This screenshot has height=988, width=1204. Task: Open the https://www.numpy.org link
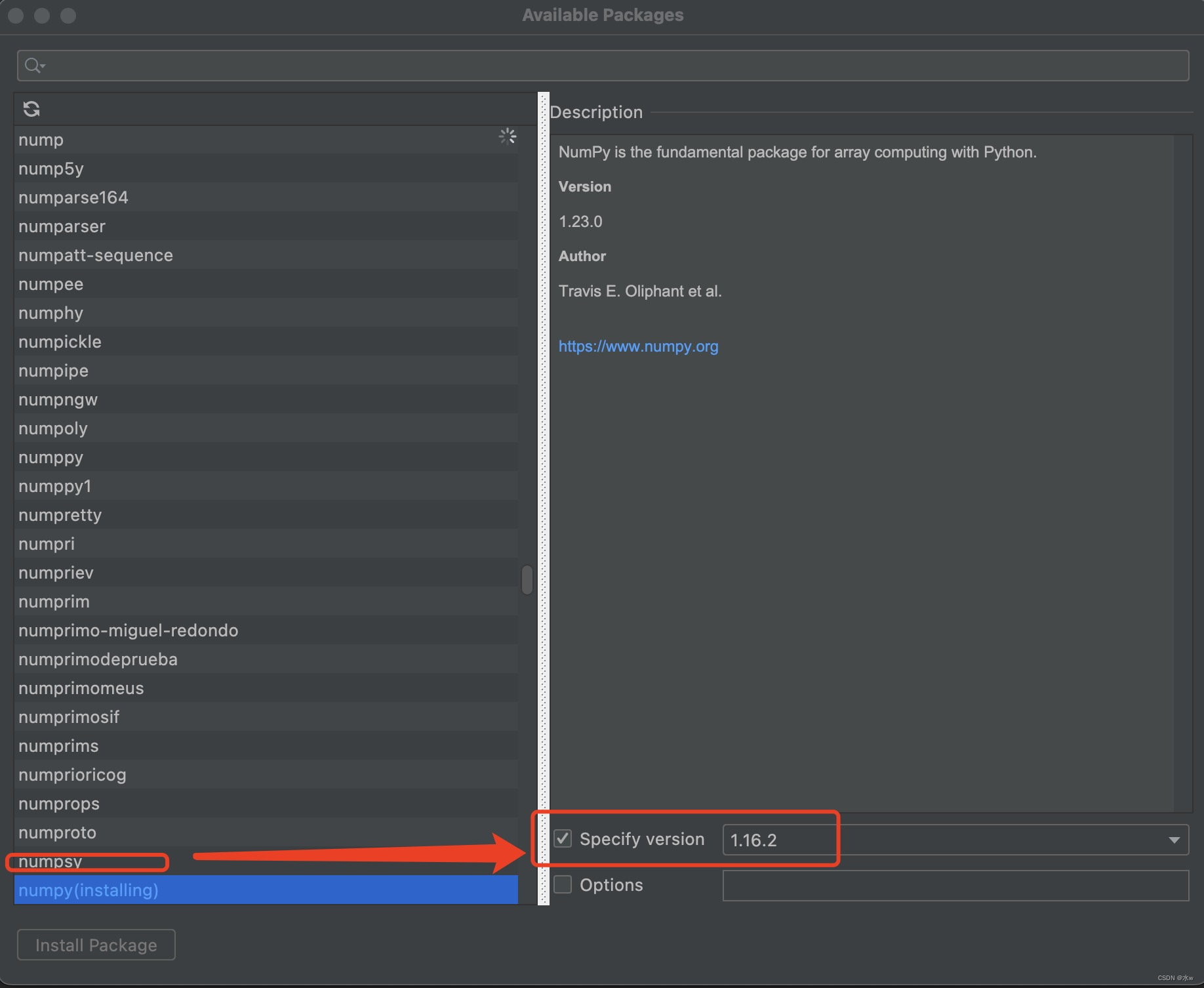(638, 346)
